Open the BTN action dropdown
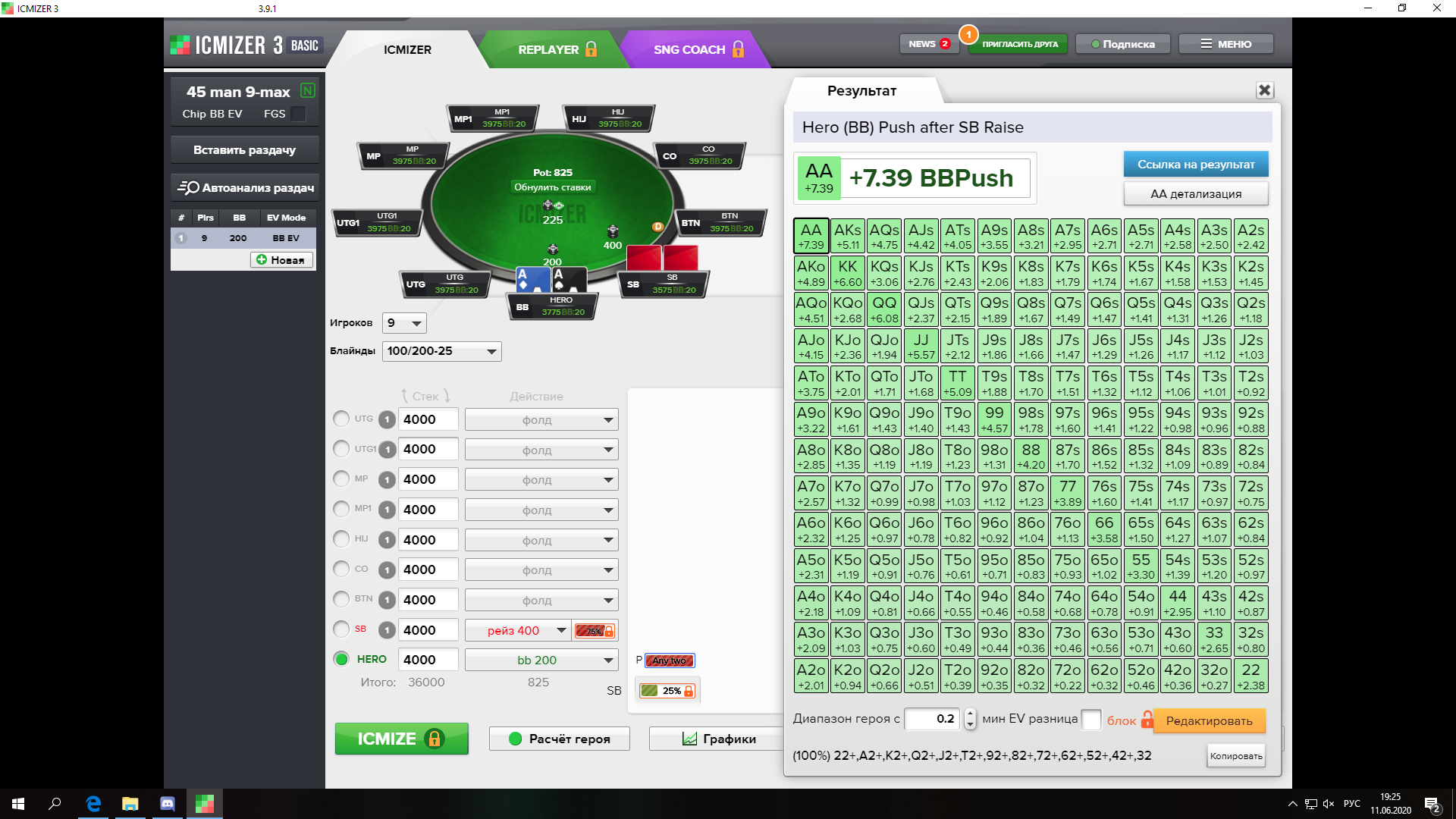 point(541,601)
